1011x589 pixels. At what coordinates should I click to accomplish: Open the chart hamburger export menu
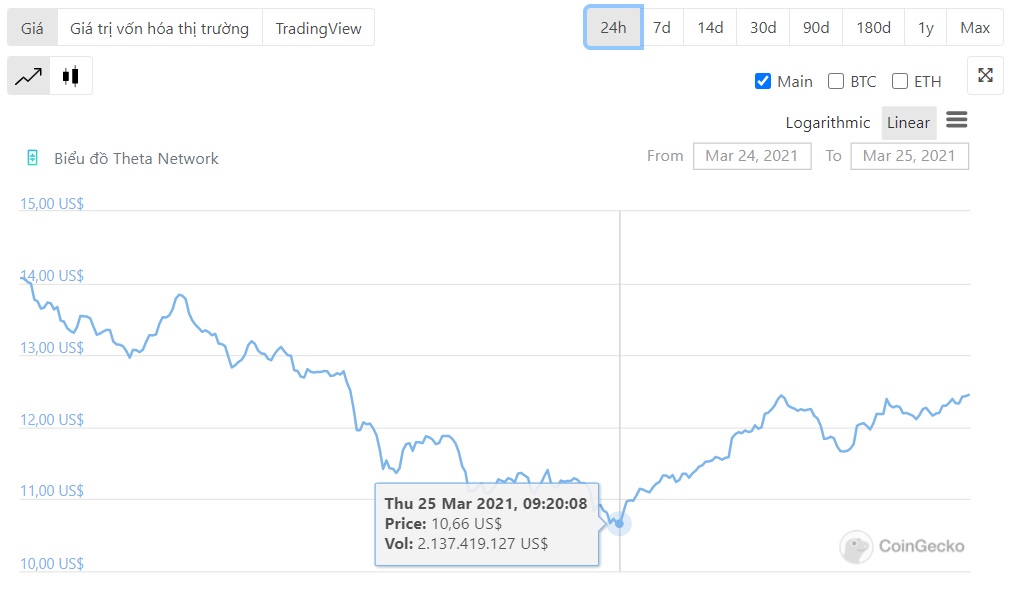(x=956, y=121)
